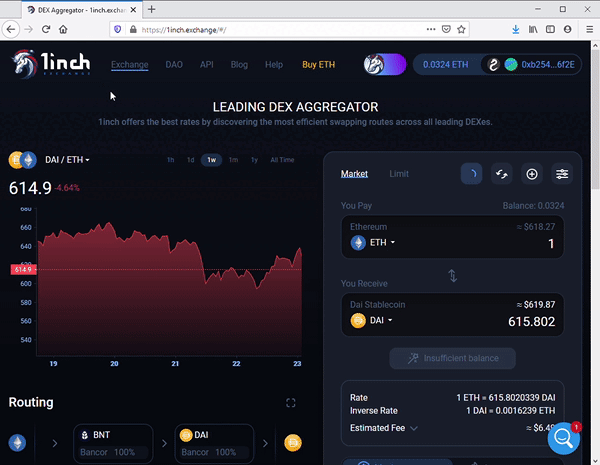
Task: Expand the routing fullscreen icon
Action: (291, 403)
